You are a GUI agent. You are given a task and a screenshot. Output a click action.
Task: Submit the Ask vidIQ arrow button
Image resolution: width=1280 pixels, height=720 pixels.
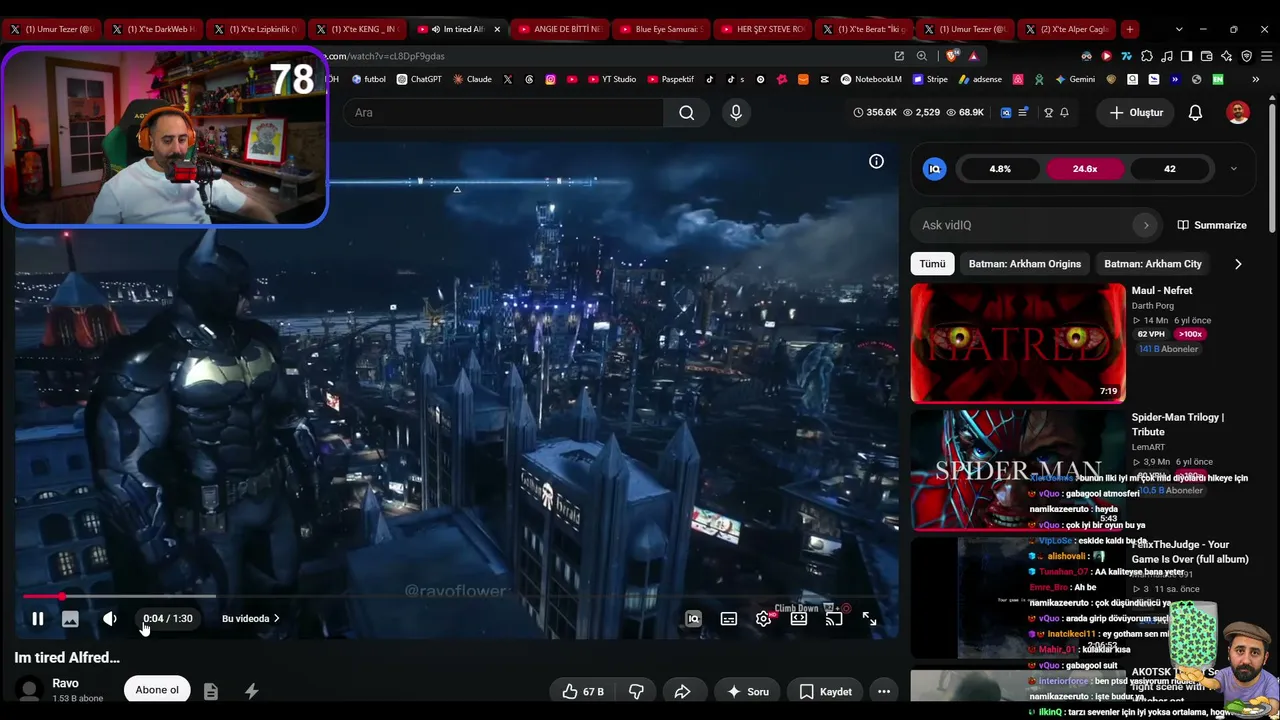click(x=1146, y=225)
